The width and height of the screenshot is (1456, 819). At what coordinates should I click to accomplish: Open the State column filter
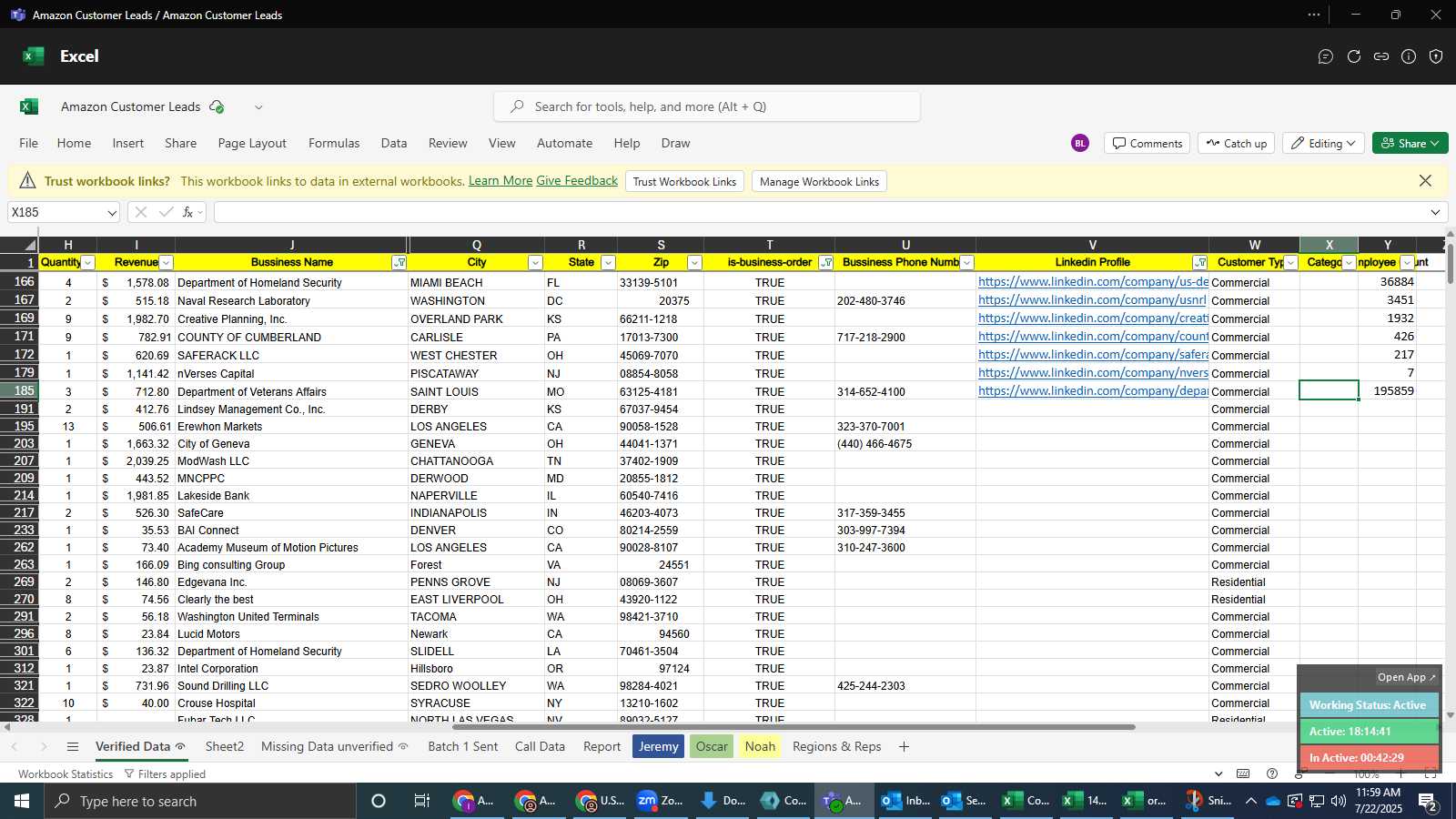coord(608,262)
